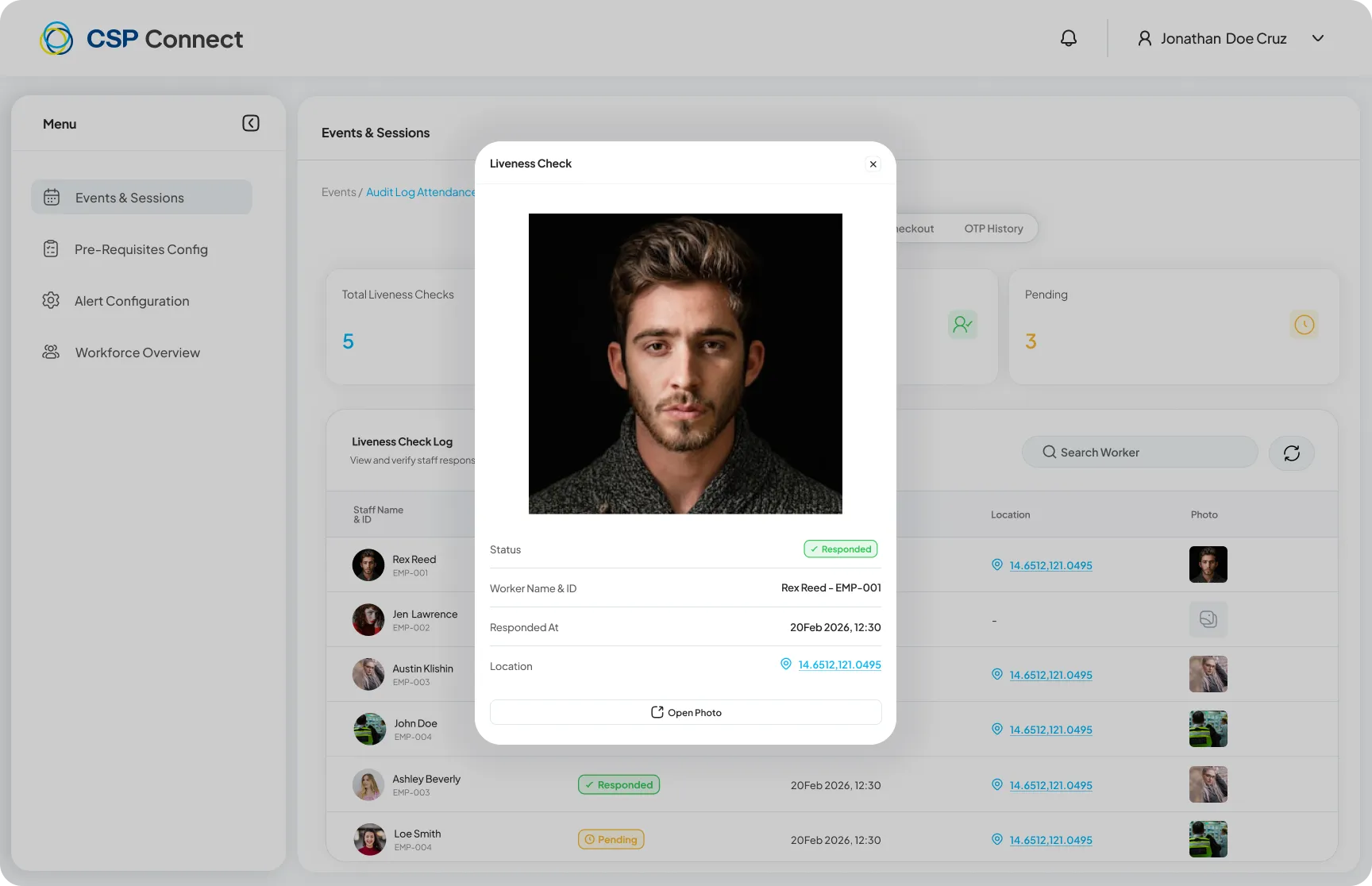The image size is (1372, 886).
Task: Click the 20Feb 2026, 12:30 value in the dialog
Action: (835, 627)
